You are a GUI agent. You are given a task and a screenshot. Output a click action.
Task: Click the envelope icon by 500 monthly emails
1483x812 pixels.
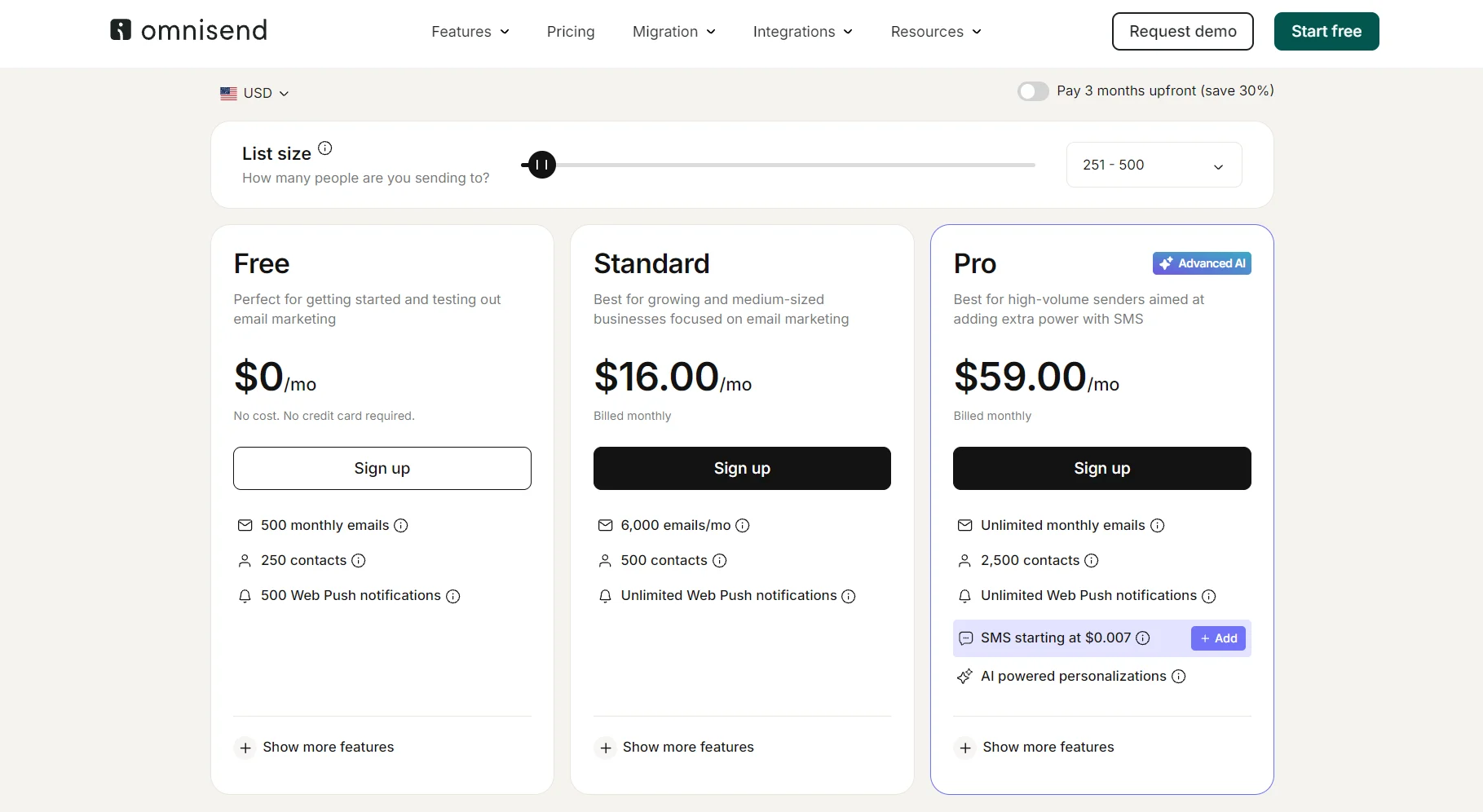(245, 526)
